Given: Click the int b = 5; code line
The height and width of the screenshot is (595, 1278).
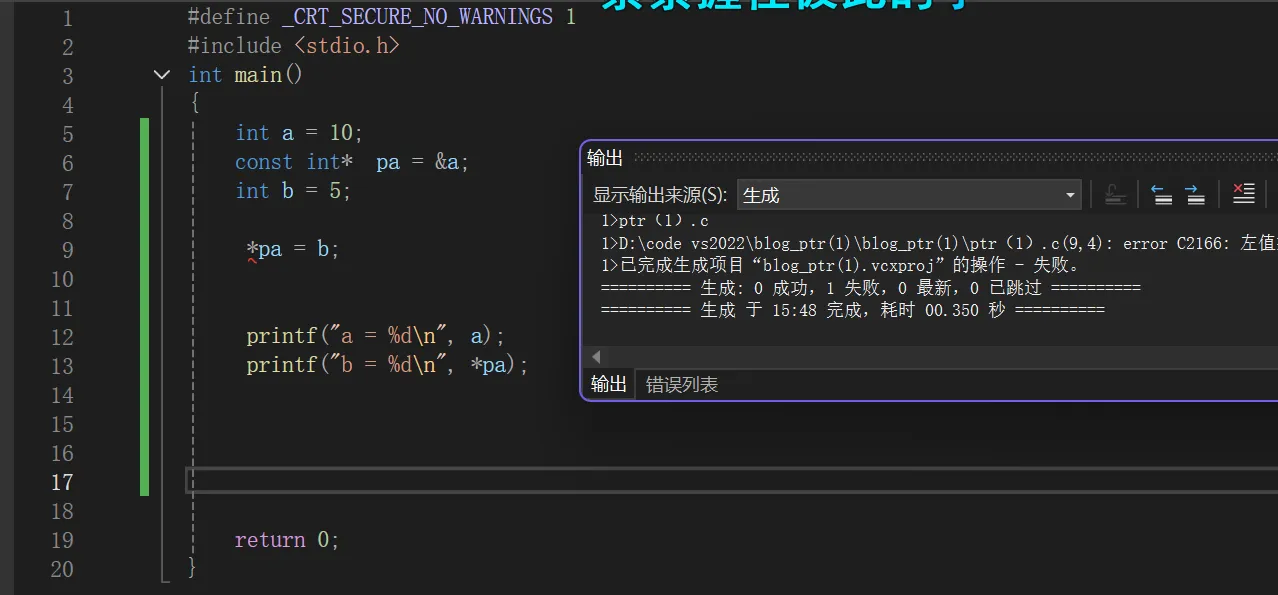Looking at the screenshot, I should coord(293,191).
